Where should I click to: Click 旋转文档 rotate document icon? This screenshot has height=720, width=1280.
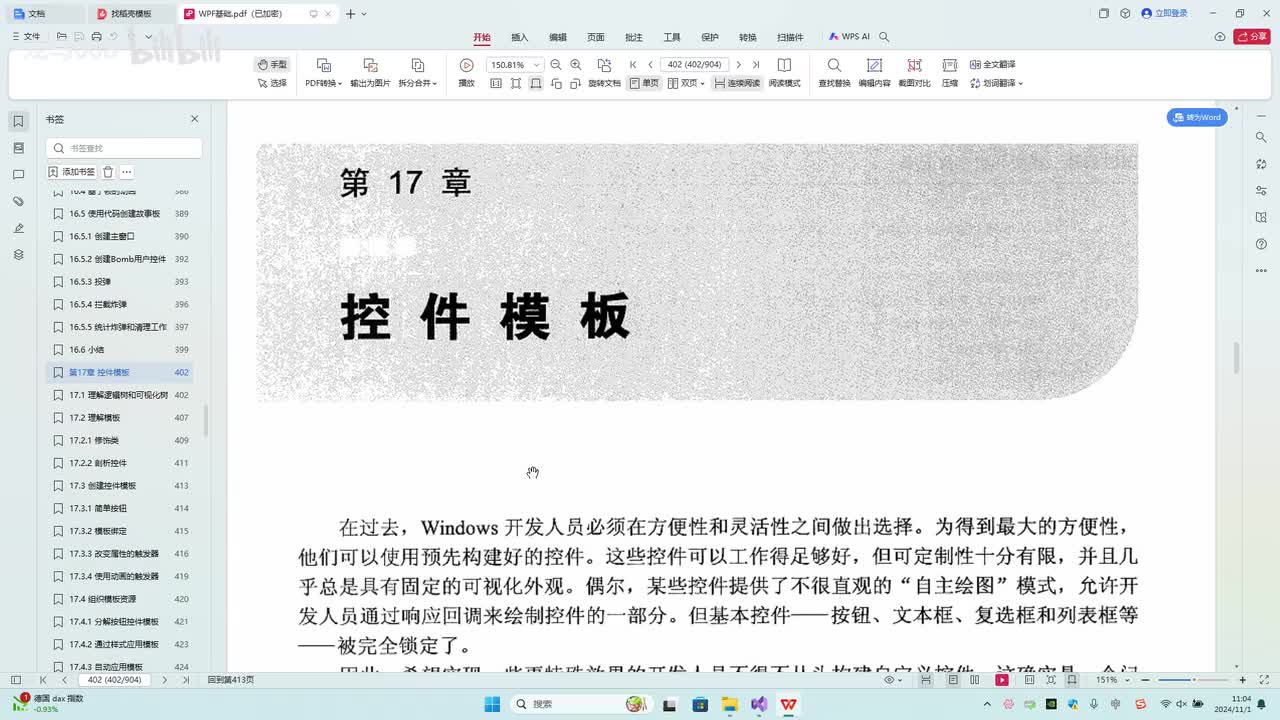point(604,65)
